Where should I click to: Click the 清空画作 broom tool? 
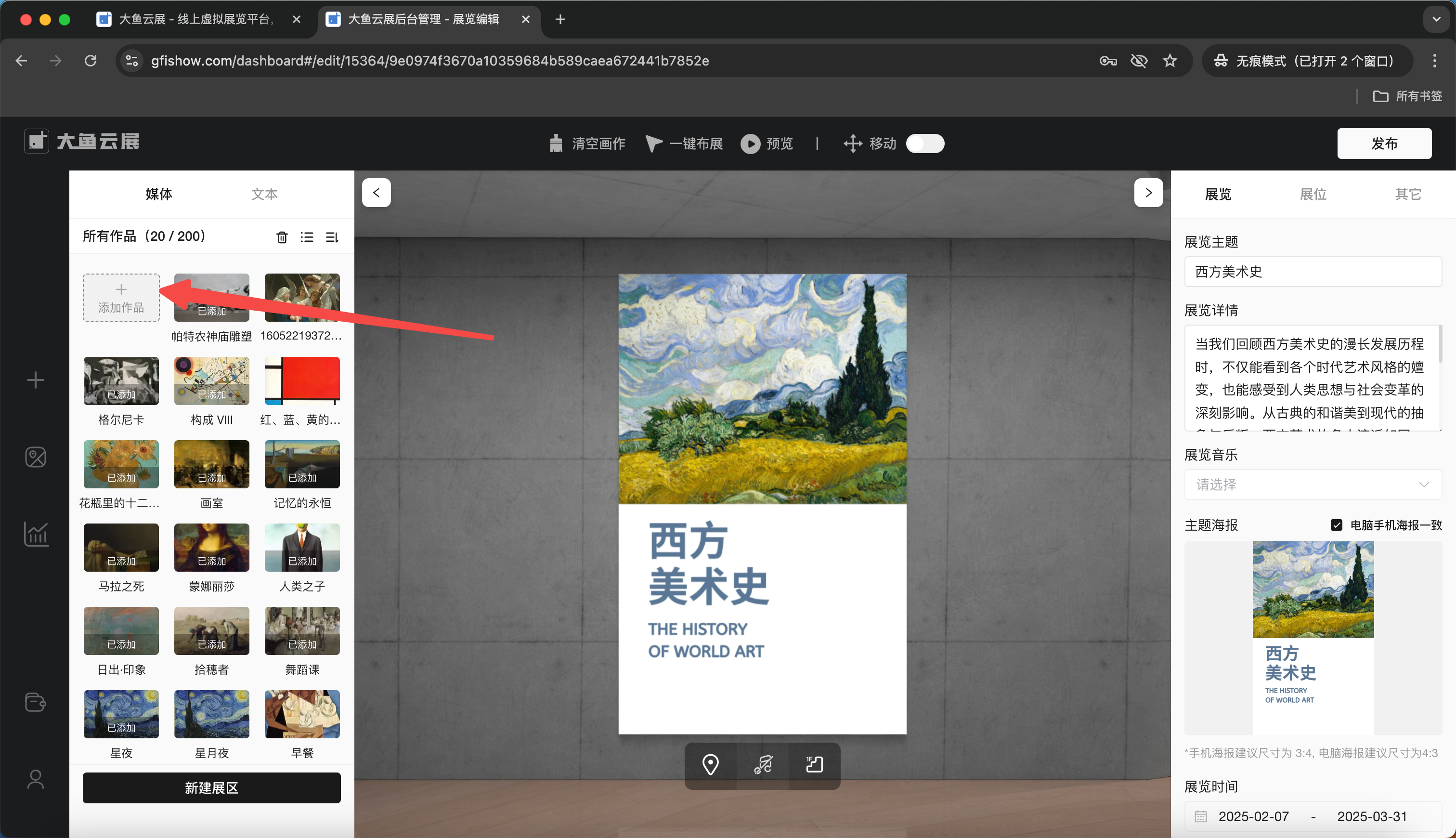[587, 144]
